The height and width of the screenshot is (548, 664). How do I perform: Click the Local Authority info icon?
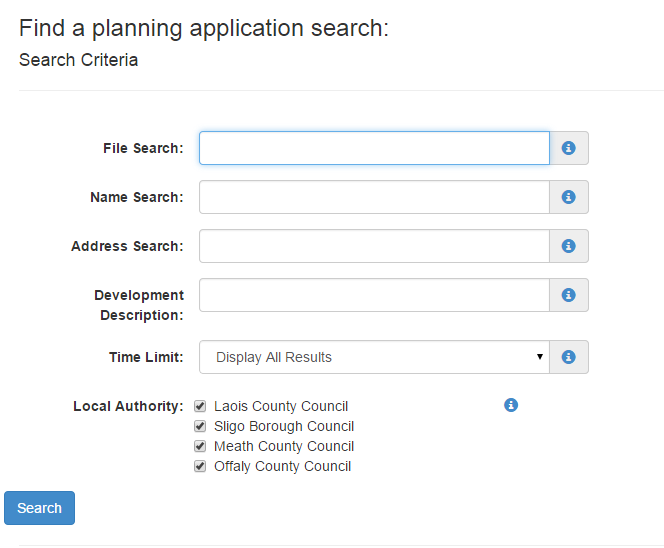pos(511,405)
